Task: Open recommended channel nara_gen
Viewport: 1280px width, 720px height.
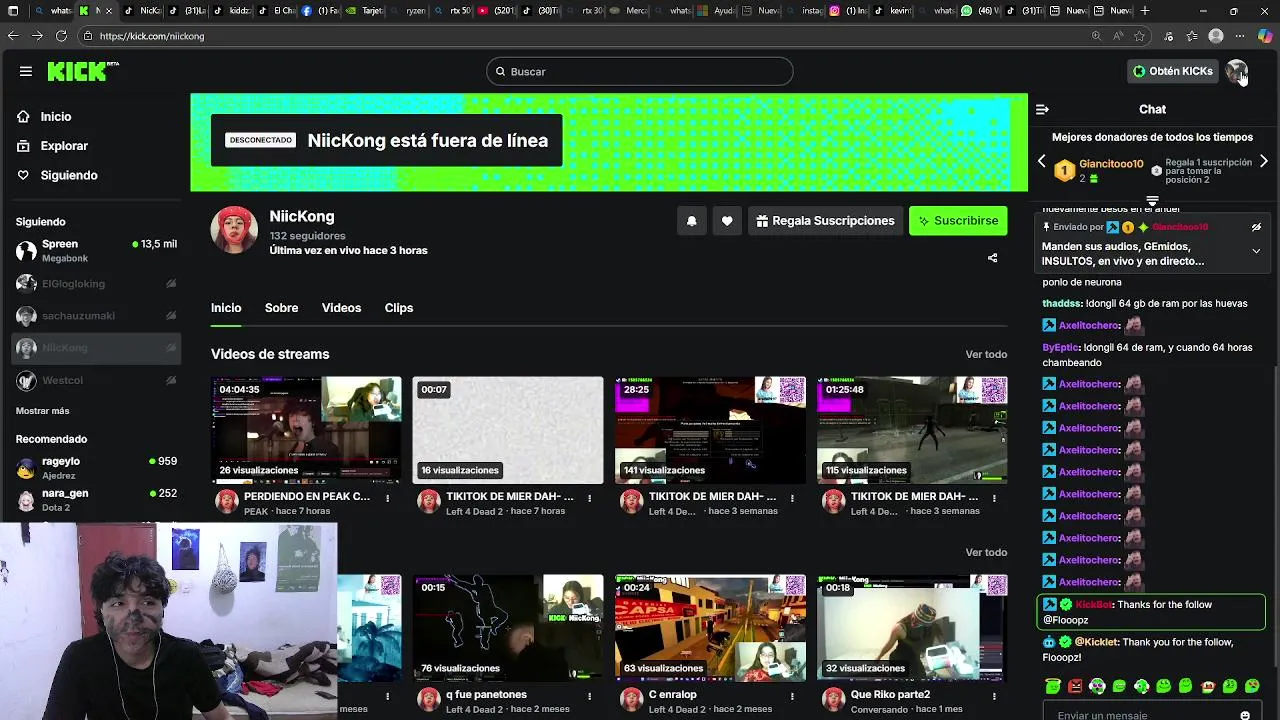Action: point(96,500)
